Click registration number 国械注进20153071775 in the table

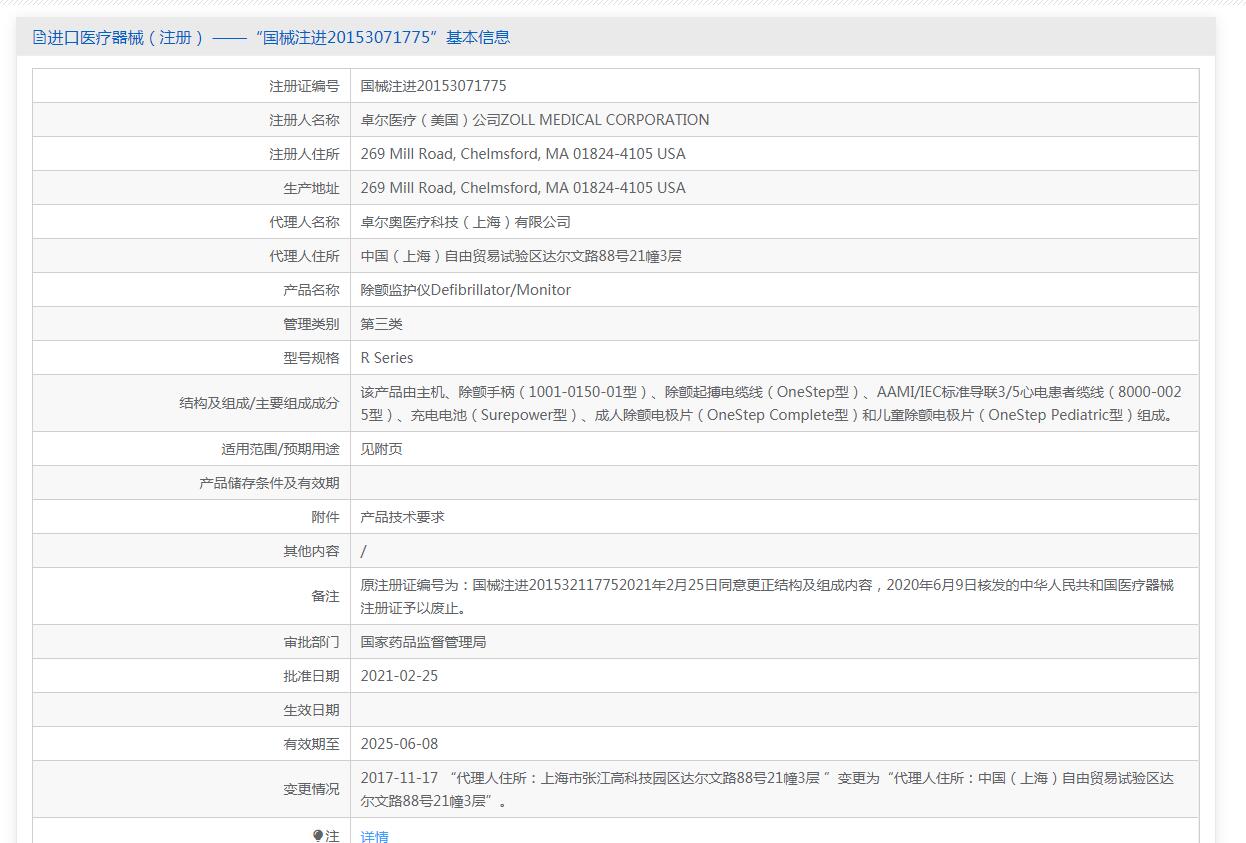[433, 86]
